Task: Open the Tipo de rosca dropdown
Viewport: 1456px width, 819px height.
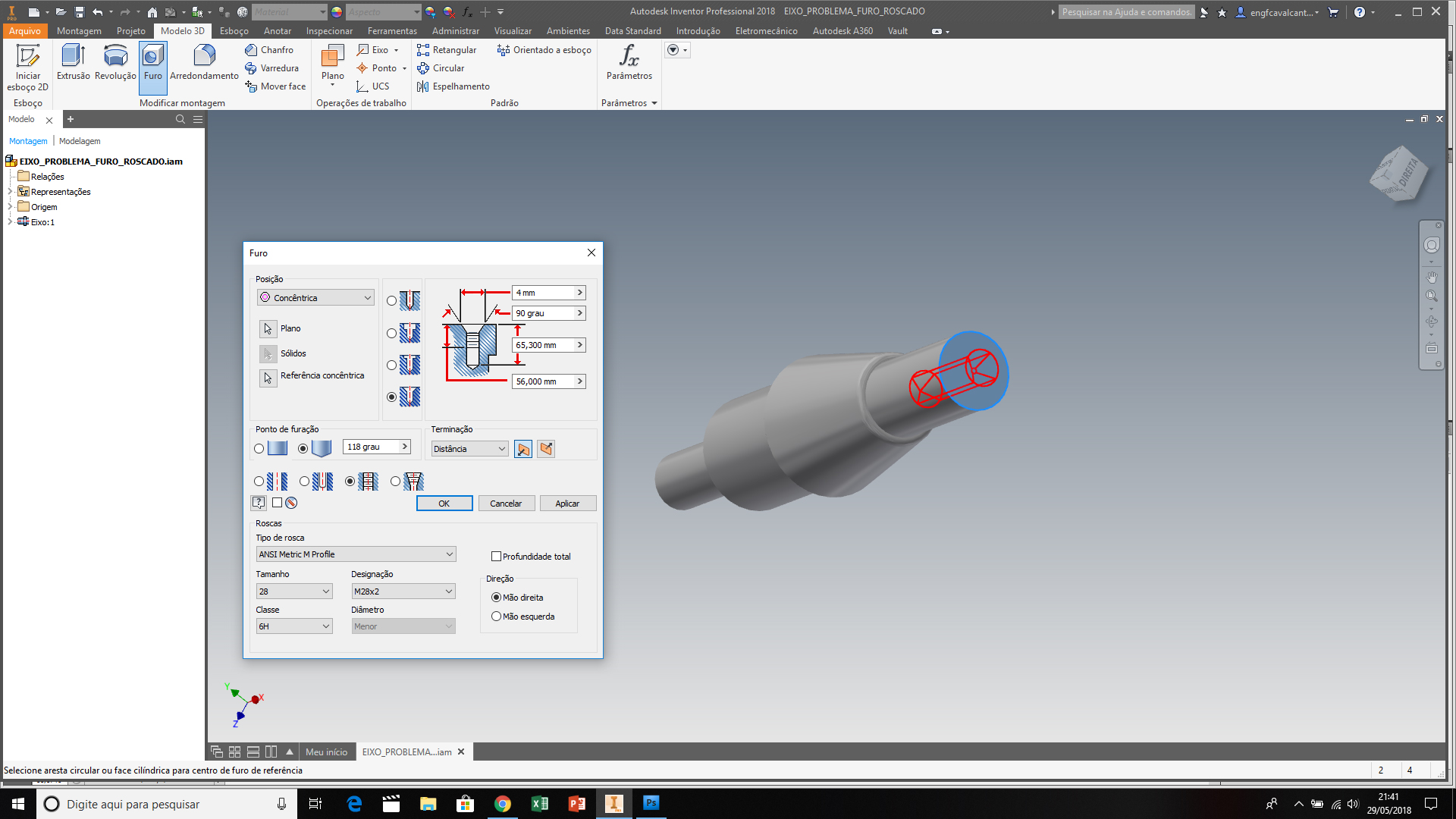Action: click(x=356, y=554)
